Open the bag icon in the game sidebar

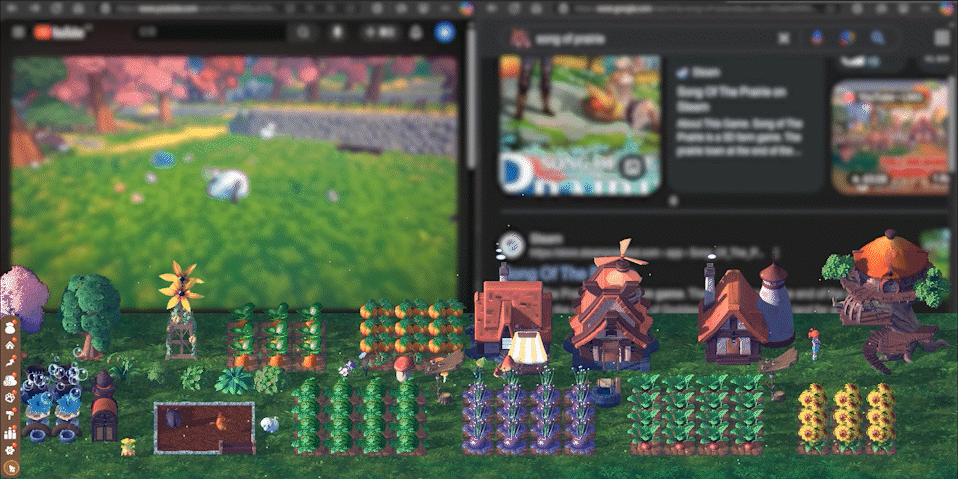(x=10, y=329)
